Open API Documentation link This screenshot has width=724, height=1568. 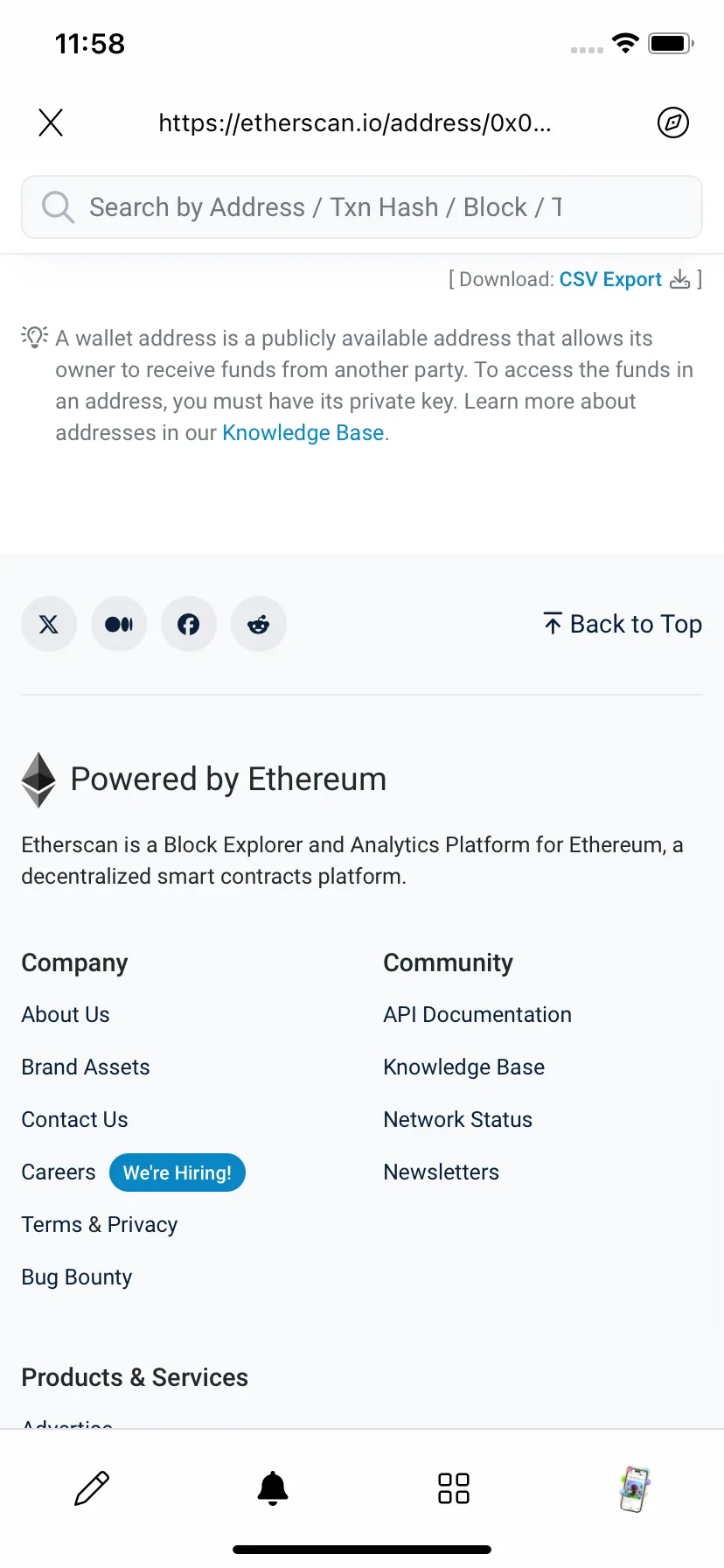pos(477,1015)
